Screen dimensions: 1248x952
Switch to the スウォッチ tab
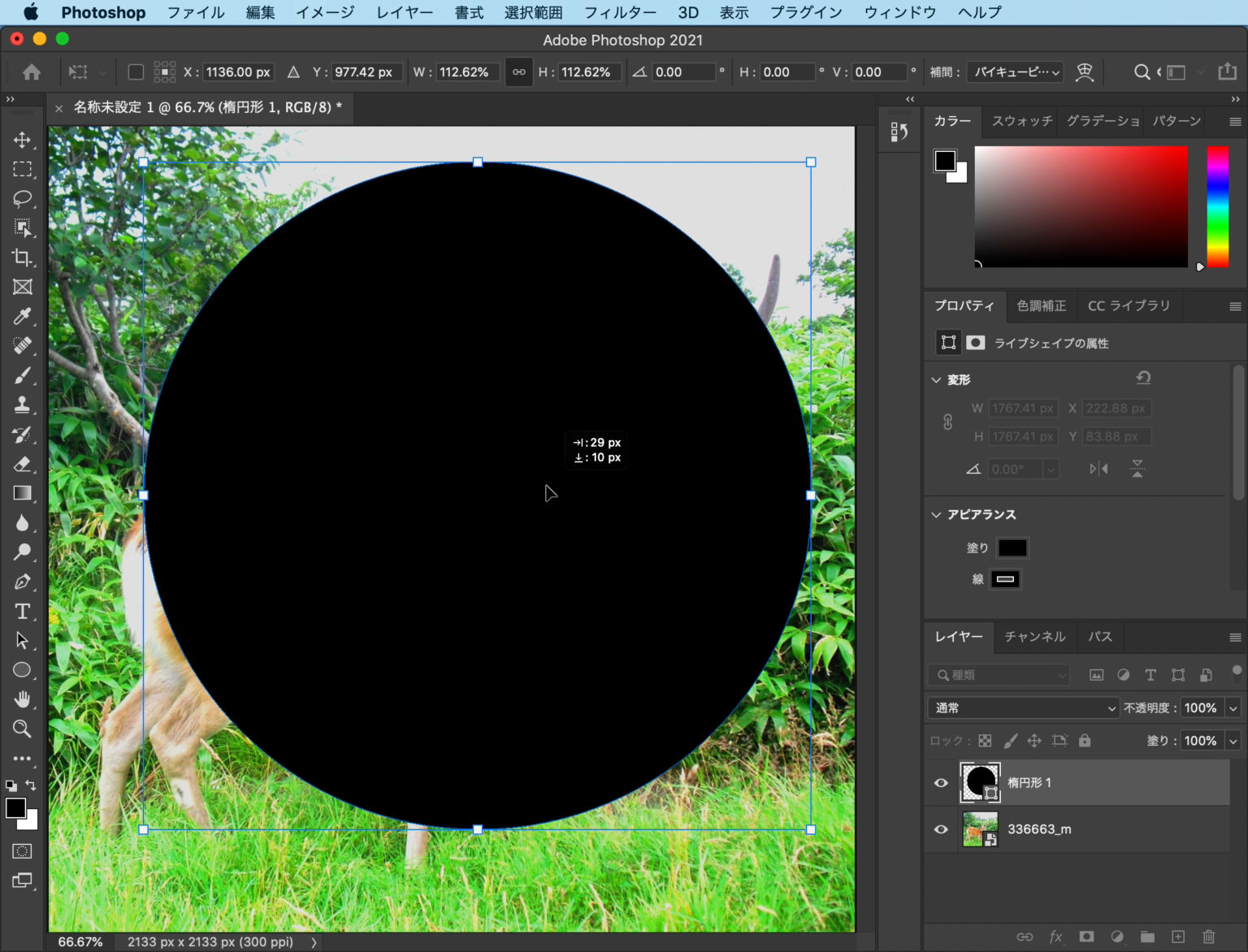click(x=1021, y=121)
